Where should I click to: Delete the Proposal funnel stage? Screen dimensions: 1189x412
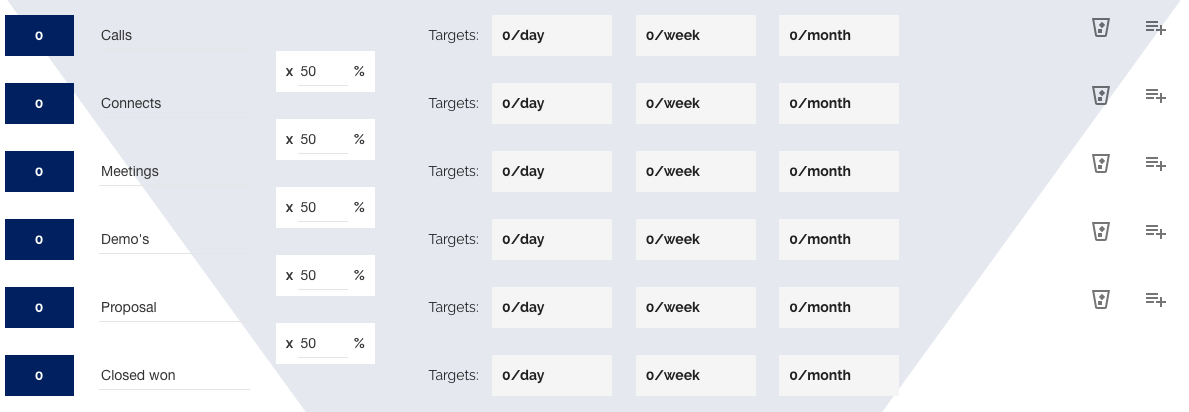(1101, 299)
